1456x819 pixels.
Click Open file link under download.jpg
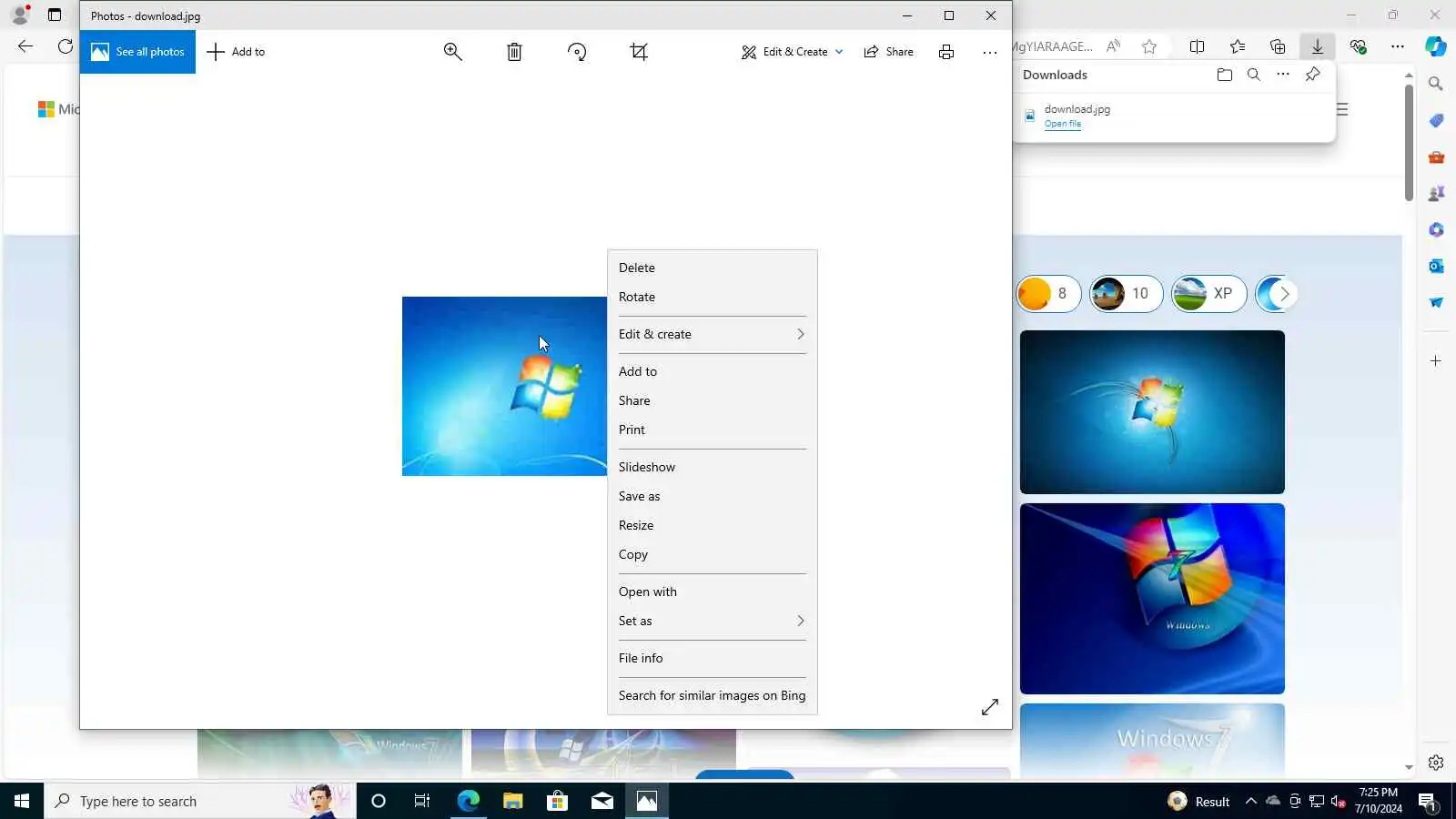[1062, 124]
